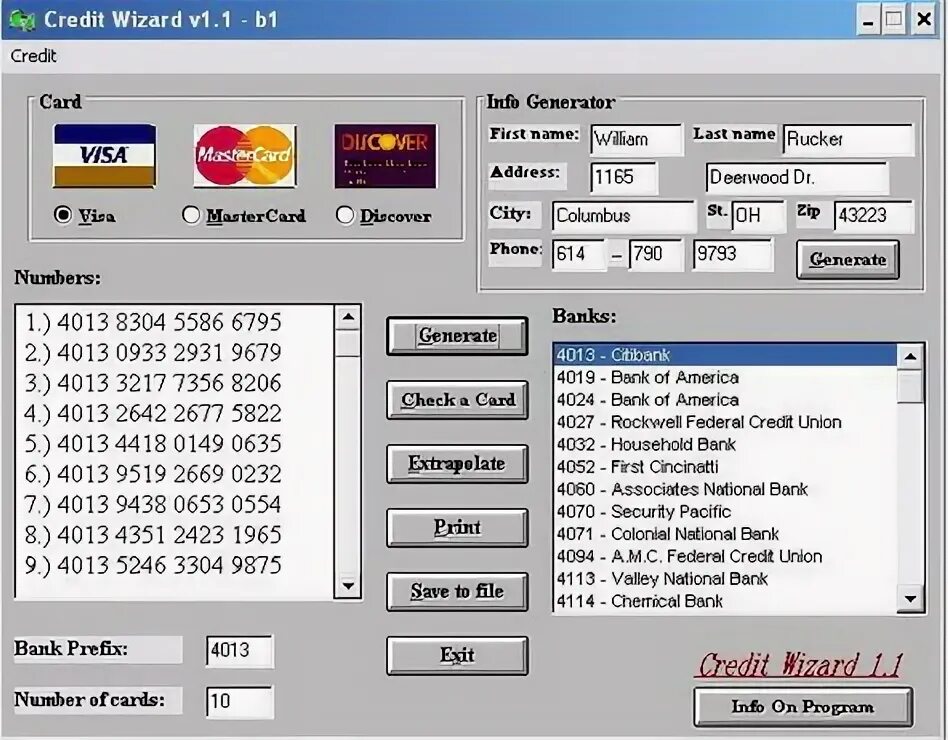This screenshot has width=948, height=740.
Task: Click the phone area code field 614
Action: 579,254
